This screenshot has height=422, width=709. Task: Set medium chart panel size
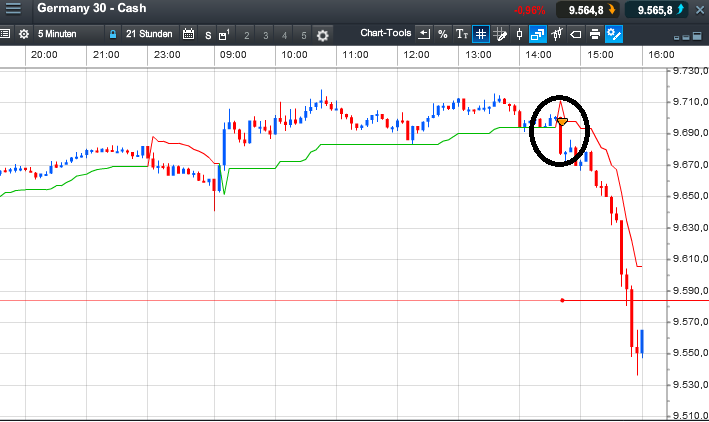686,37
